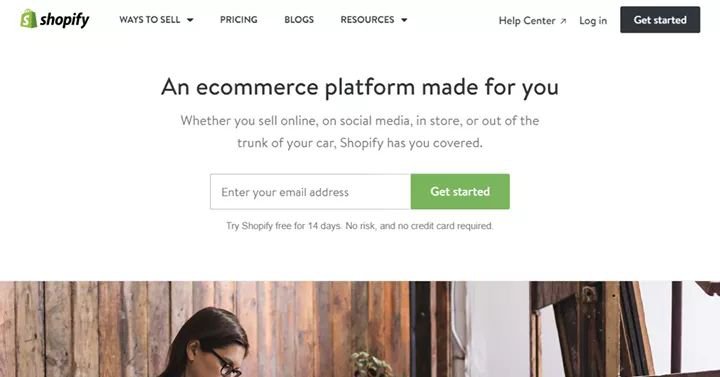The width and height of the screenshot is (720, 377).
Task: Go to the PRICING page
Action: (239, 20)
